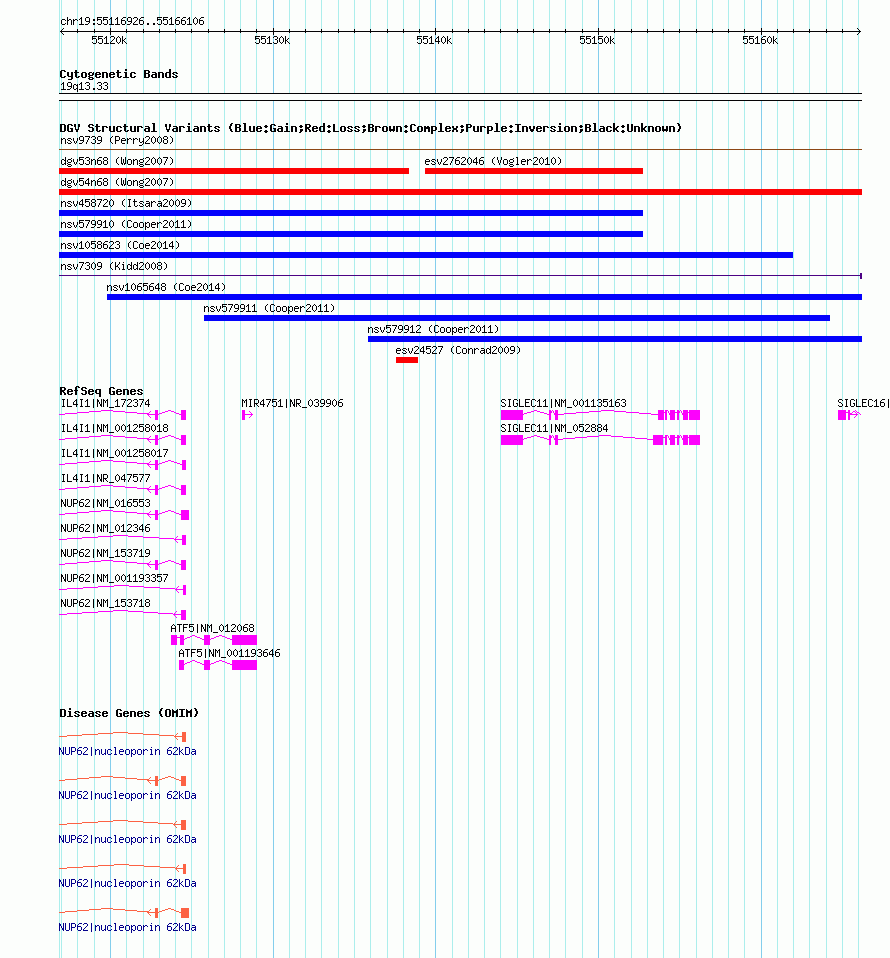This screenshot has height=958, width=890.
Task: Click the IL4I1|NM_001258018 transcript label
Action: pos(114,428)
